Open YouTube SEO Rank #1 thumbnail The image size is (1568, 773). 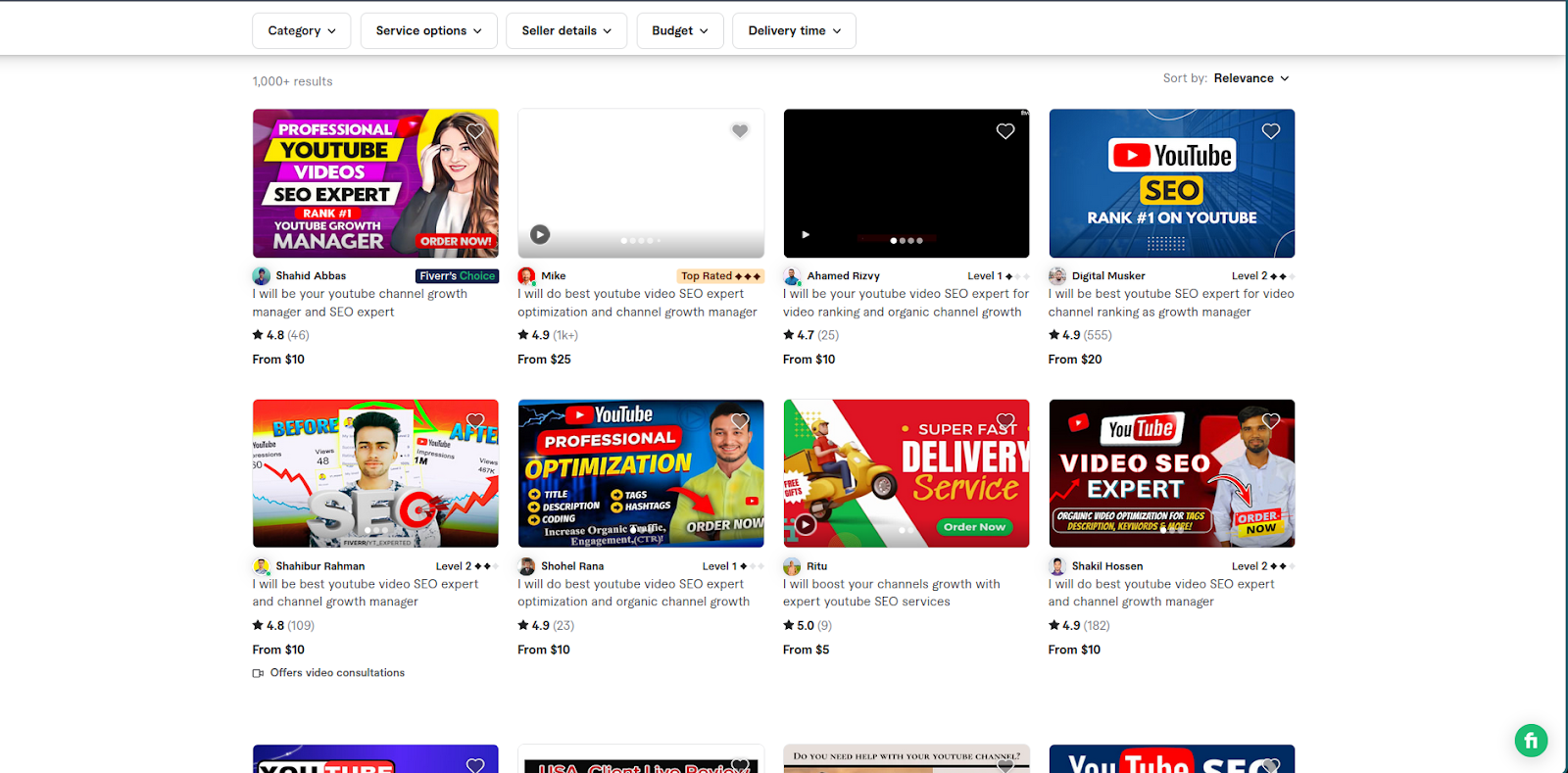1171,183
